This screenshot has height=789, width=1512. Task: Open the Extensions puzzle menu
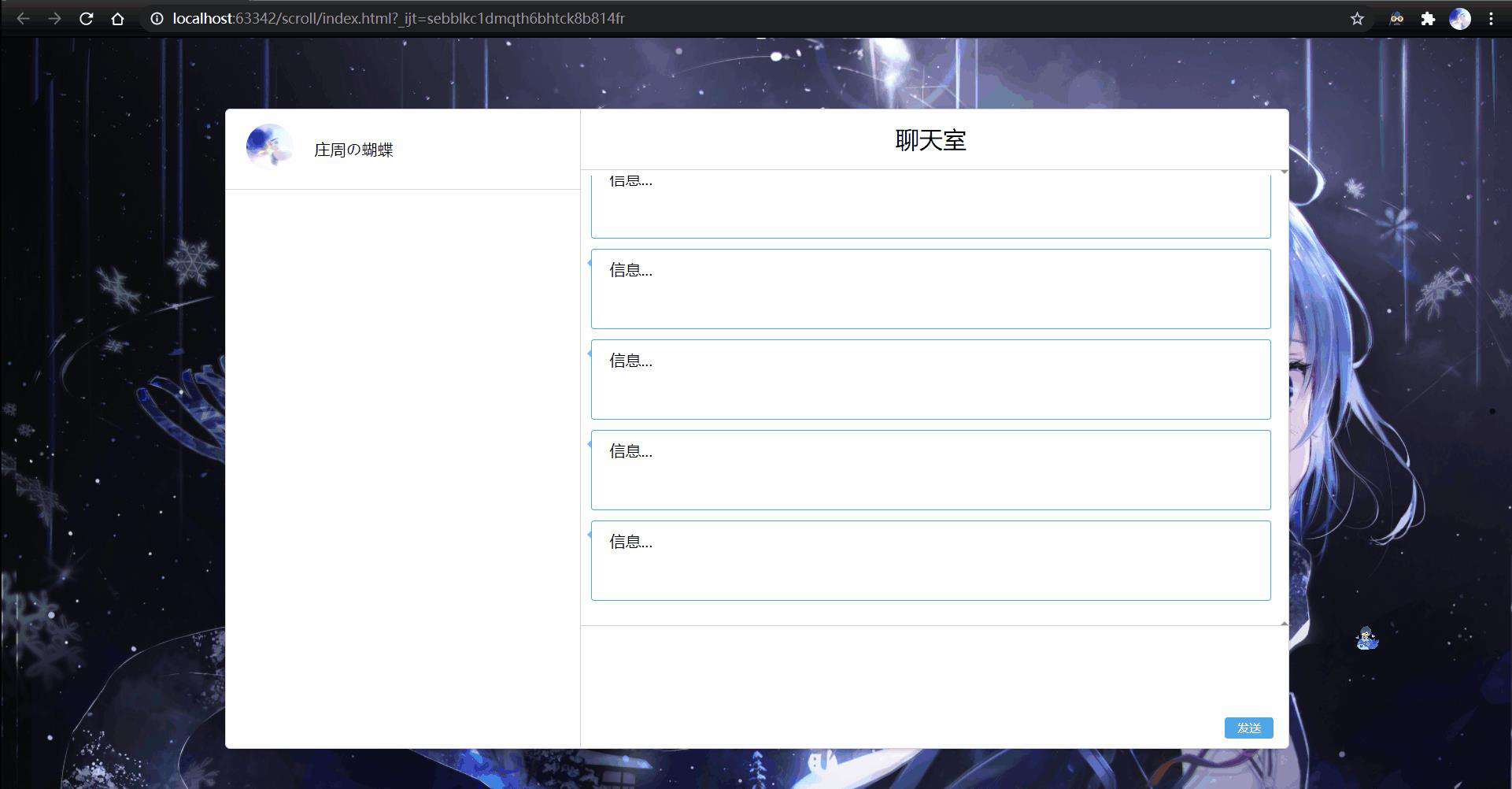click(x=1428, y=19)
